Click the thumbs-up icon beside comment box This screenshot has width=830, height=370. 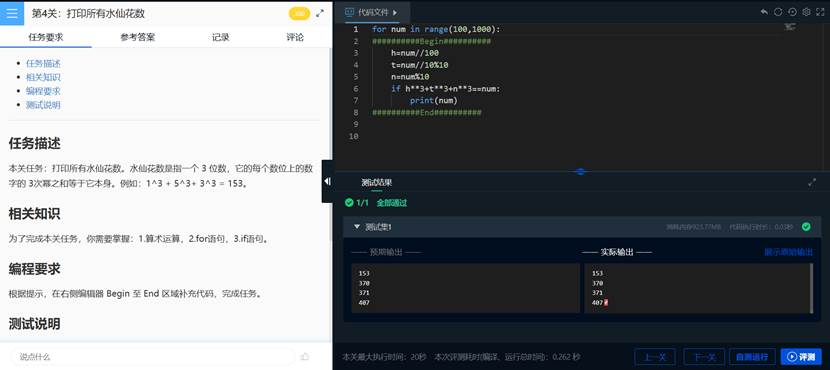tap(304, 357)
